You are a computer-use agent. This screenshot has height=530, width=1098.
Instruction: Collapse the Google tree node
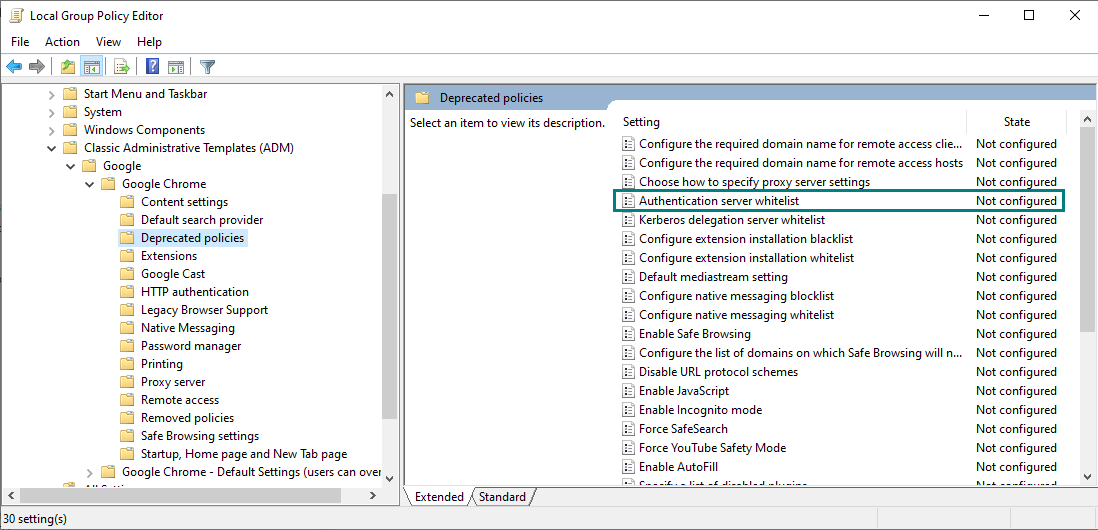pos(70,166)
